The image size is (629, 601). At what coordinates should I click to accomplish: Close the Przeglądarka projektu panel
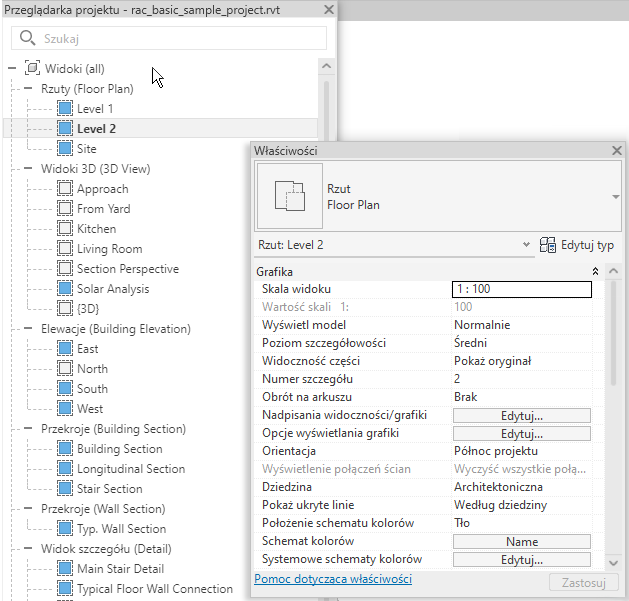[329, 10]
